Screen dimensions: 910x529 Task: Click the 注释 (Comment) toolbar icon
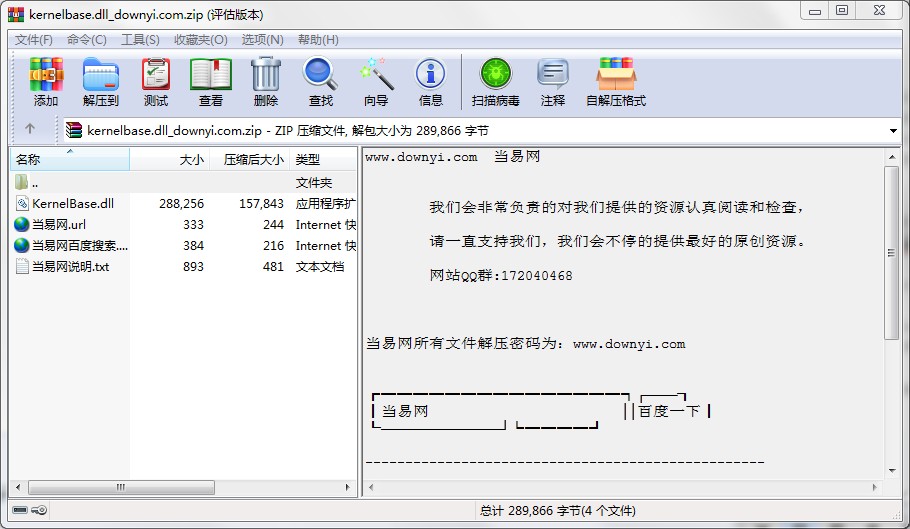coord(552,75)
